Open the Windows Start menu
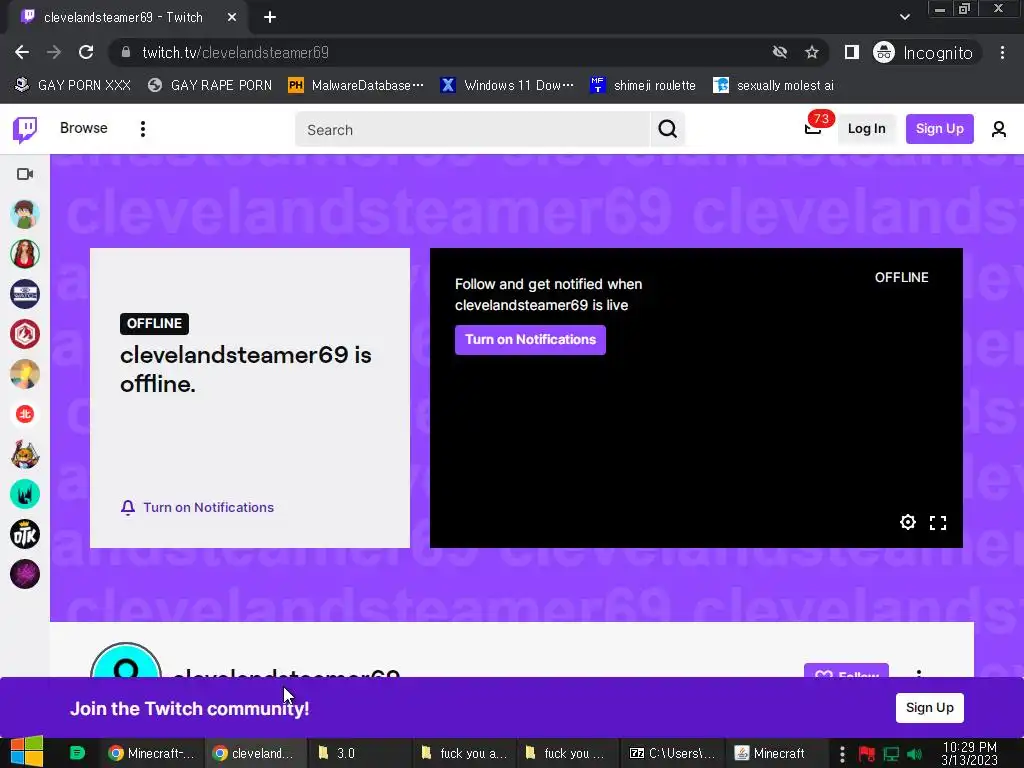 click(x=27, y=752)
